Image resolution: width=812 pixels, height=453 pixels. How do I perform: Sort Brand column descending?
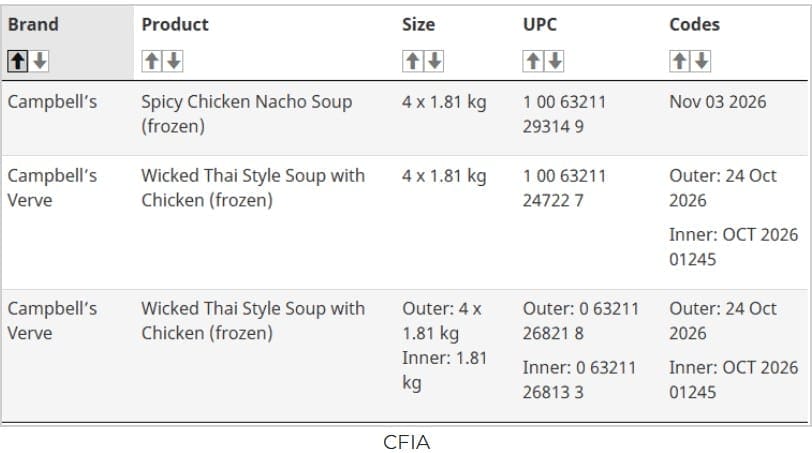point(39,61)
